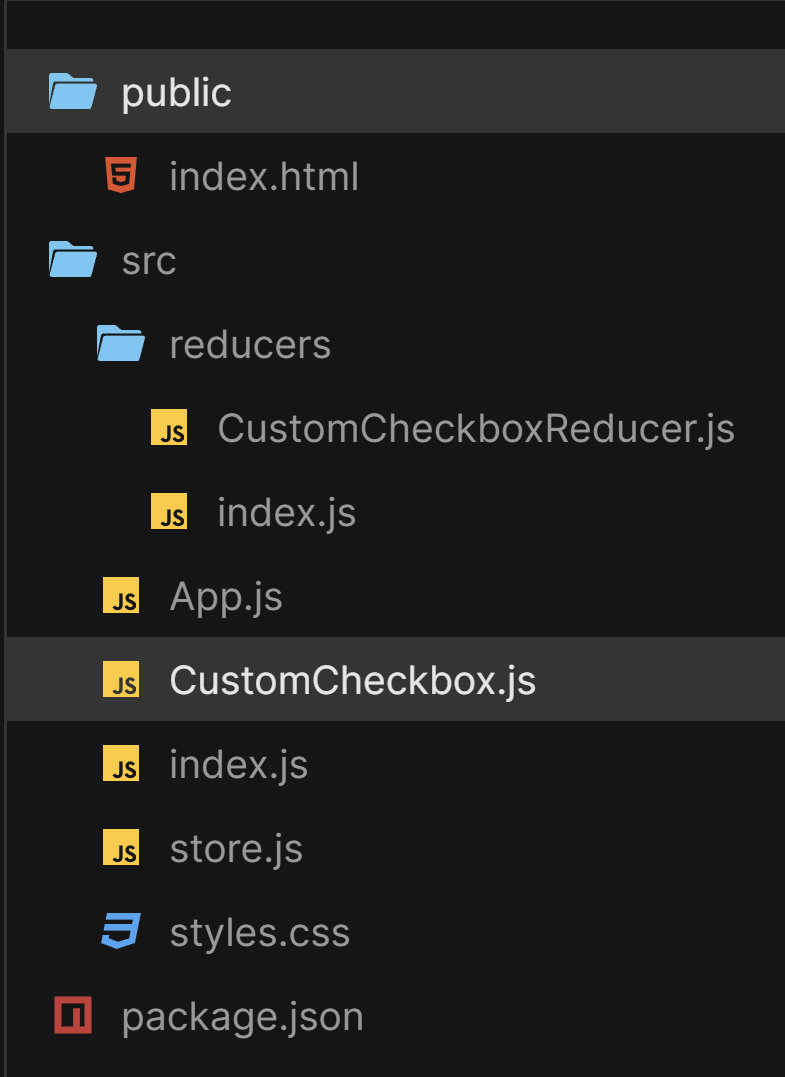The height and width of the screenshot is (1077, 785).
Task: Click the CSS3 icon next to styles.css
Action: click(120, 932)
